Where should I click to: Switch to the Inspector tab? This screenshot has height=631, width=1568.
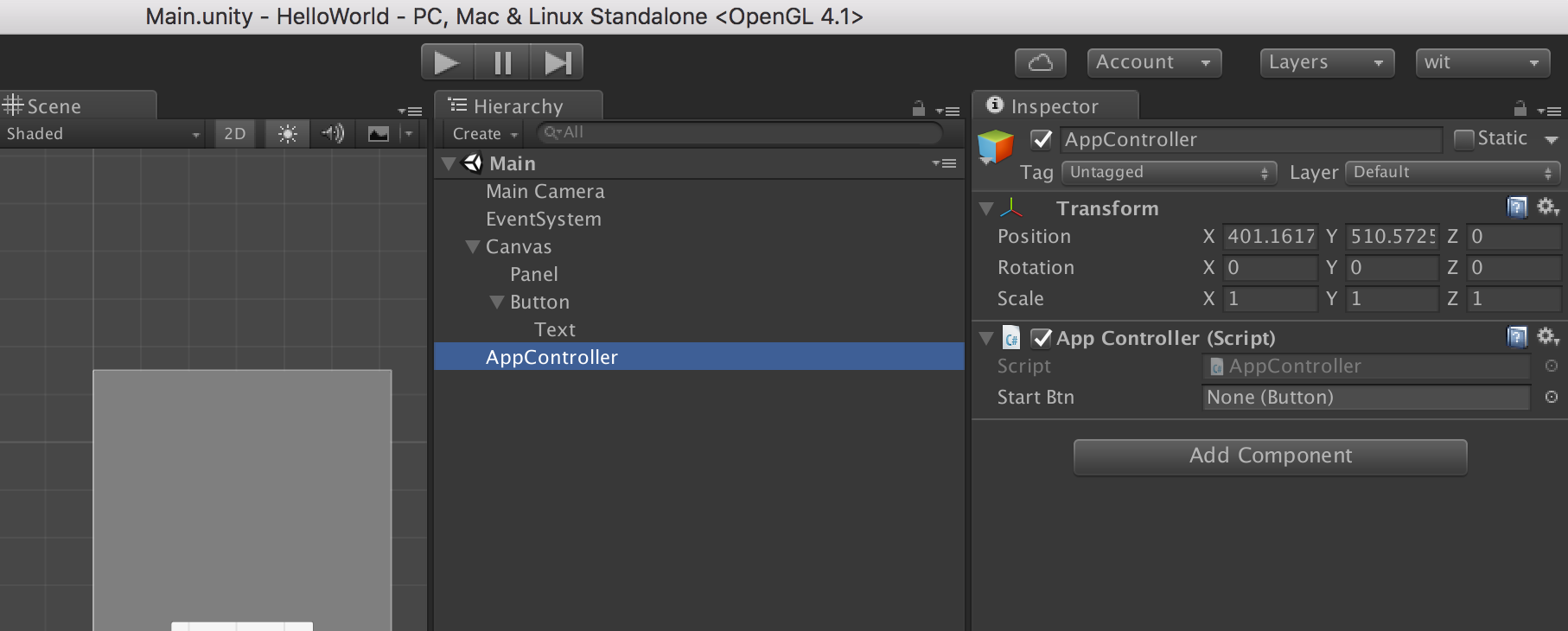[x=1055, y=106]
